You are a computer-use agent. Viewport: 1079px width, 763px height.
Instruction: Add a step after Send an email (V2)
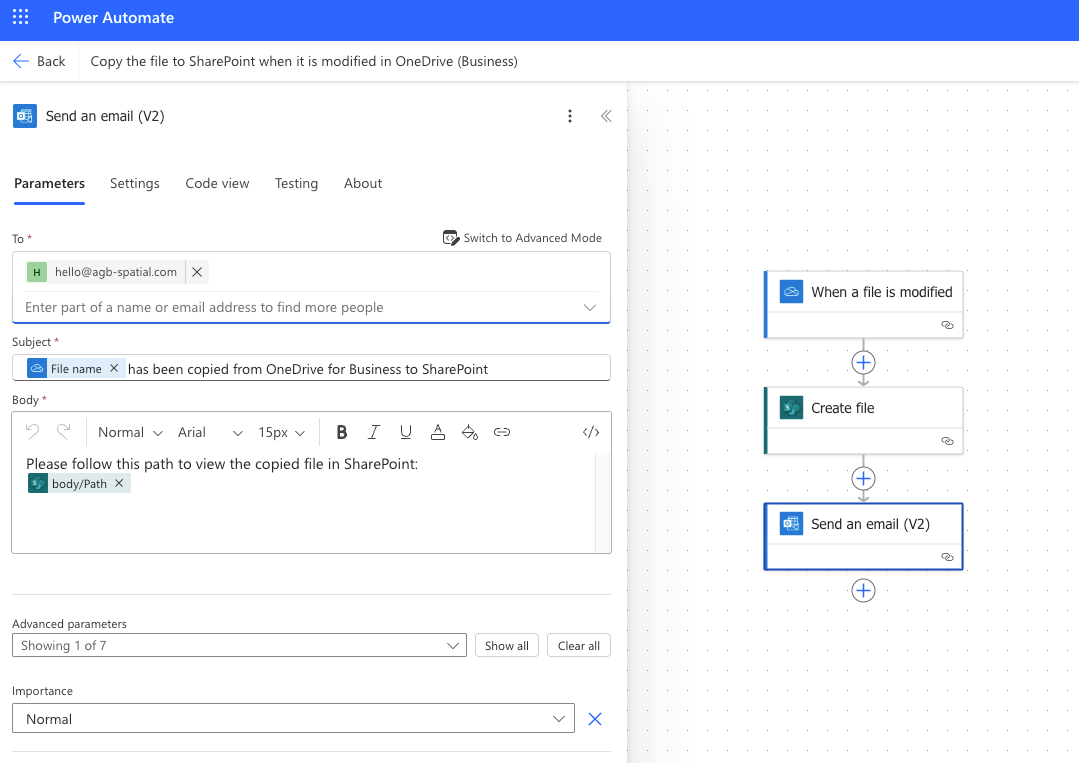pyautogui.click(x=864, y=590)
